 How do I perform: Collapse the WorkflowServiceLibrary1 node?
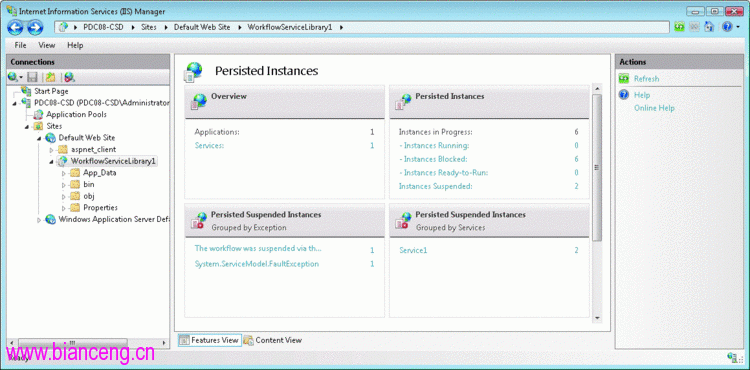[x=52, y=162]
